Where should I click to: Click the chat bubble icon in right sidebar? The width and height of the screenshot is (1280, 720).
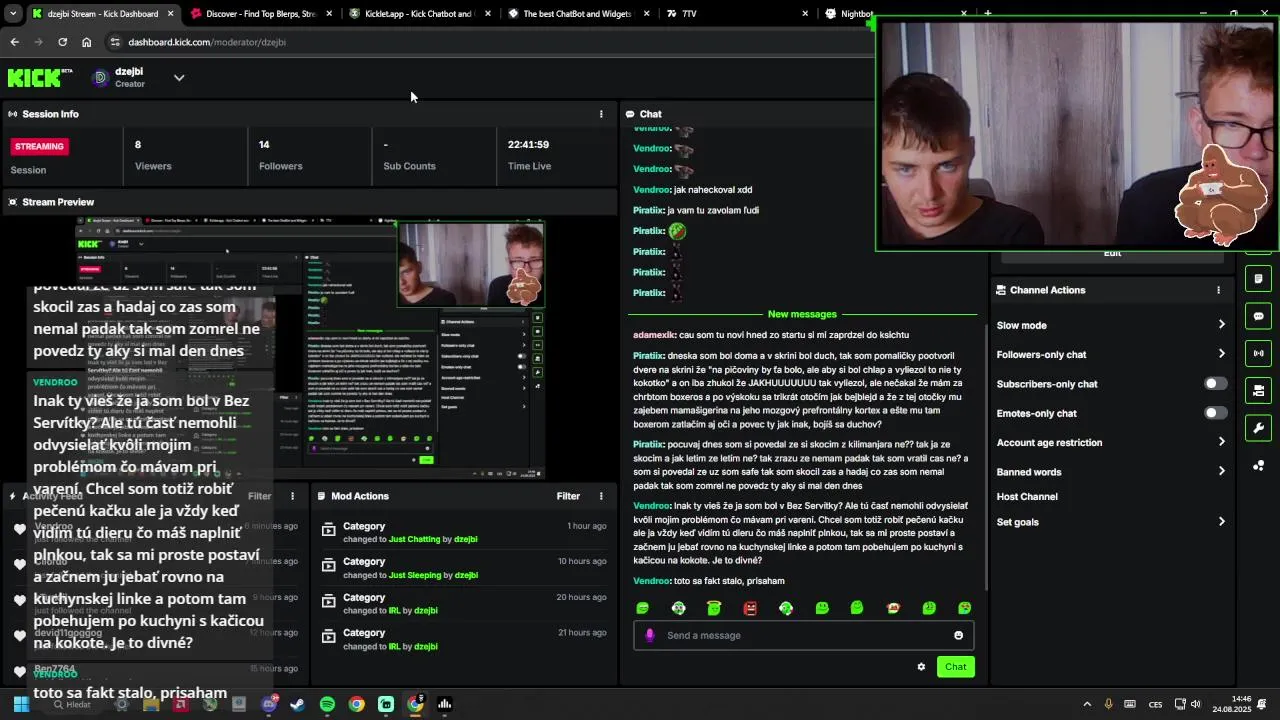click(1258, 316)
